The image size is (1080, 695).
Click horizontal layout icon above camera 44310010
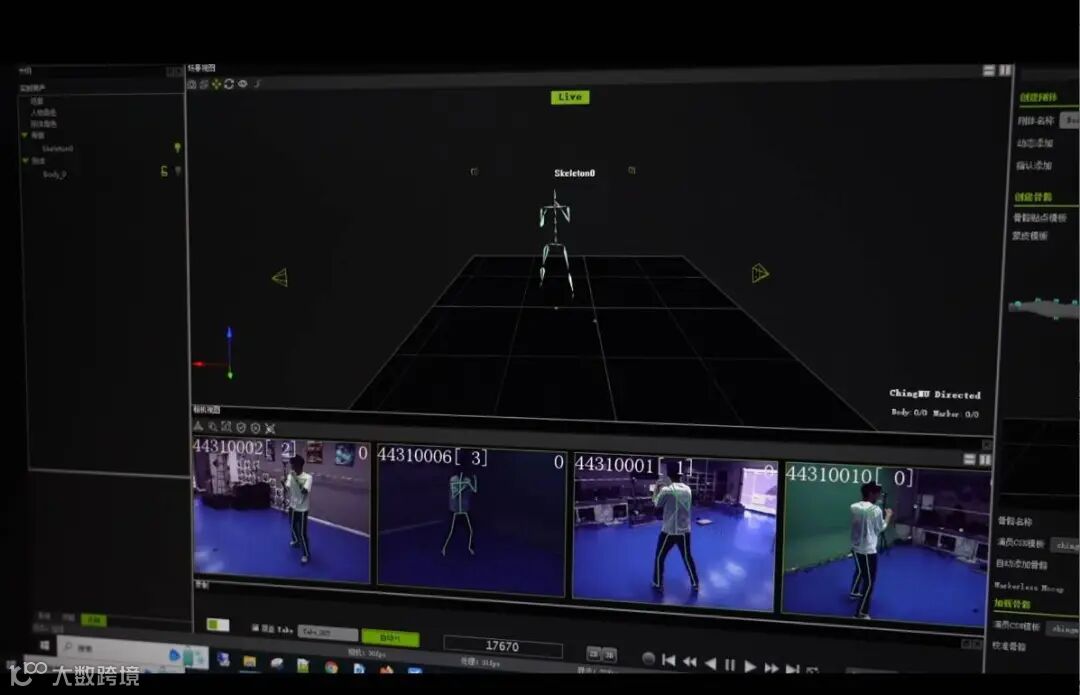(x=969, y=459)
